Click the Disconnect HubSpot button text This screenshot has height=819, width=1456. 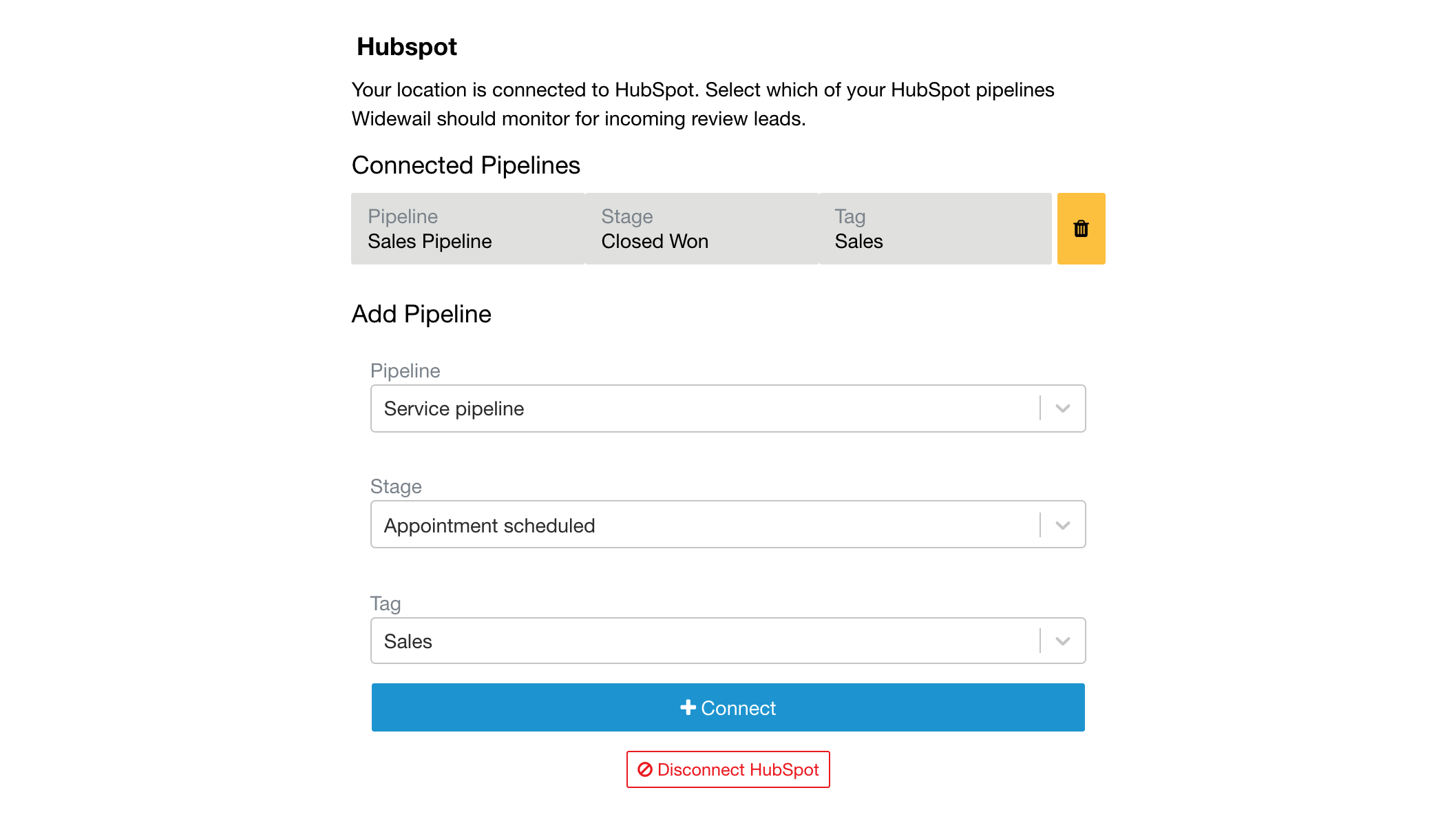pos(738,769)
